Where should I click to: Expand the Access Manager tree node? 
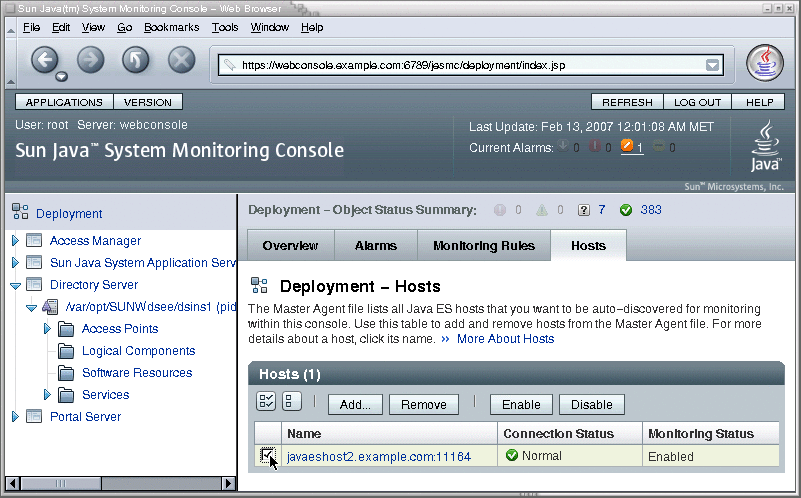[x=15, y=240]
